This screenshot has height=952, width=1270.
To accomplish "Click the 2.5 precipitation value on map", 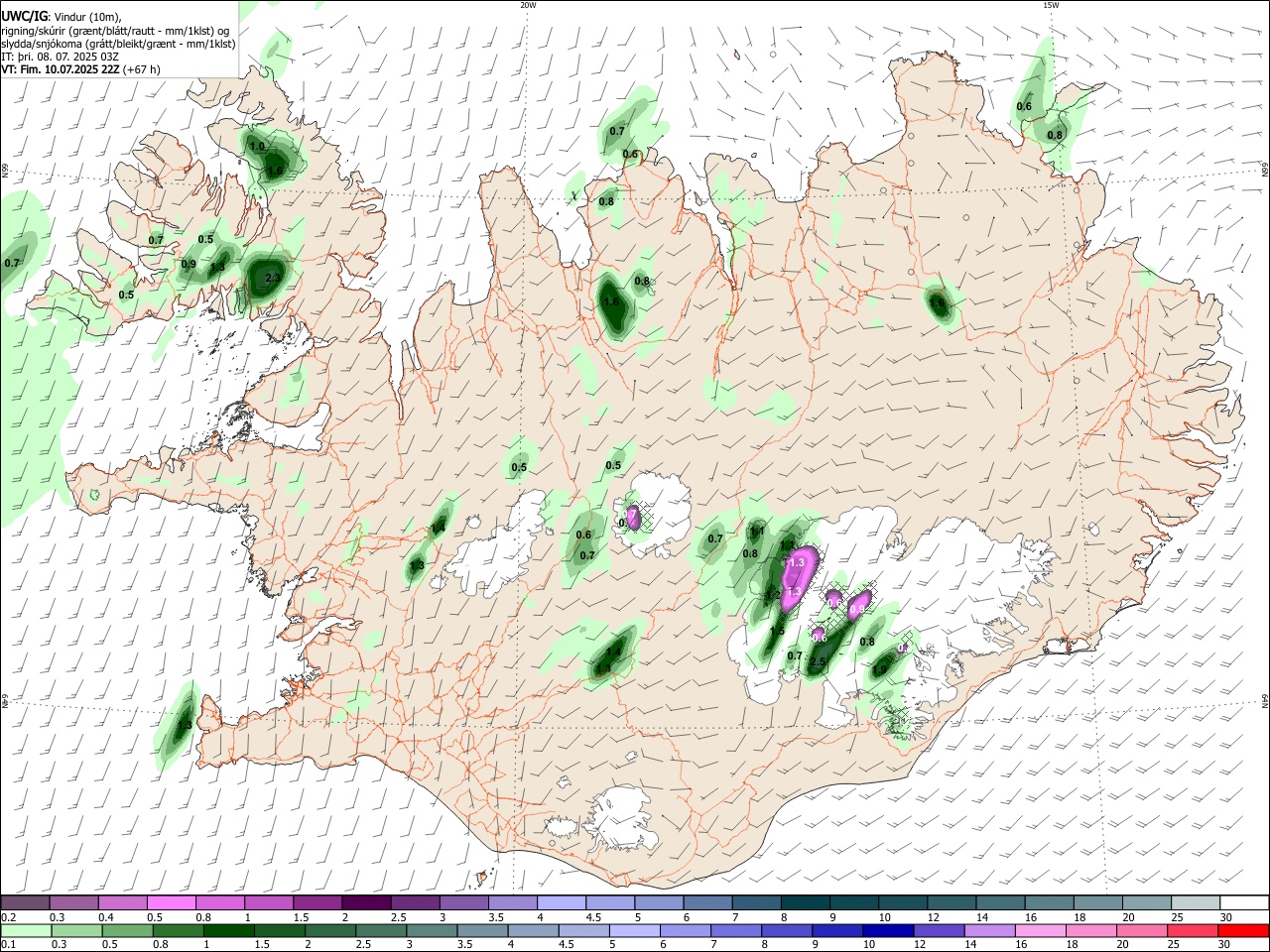I will tap(819, 661).
